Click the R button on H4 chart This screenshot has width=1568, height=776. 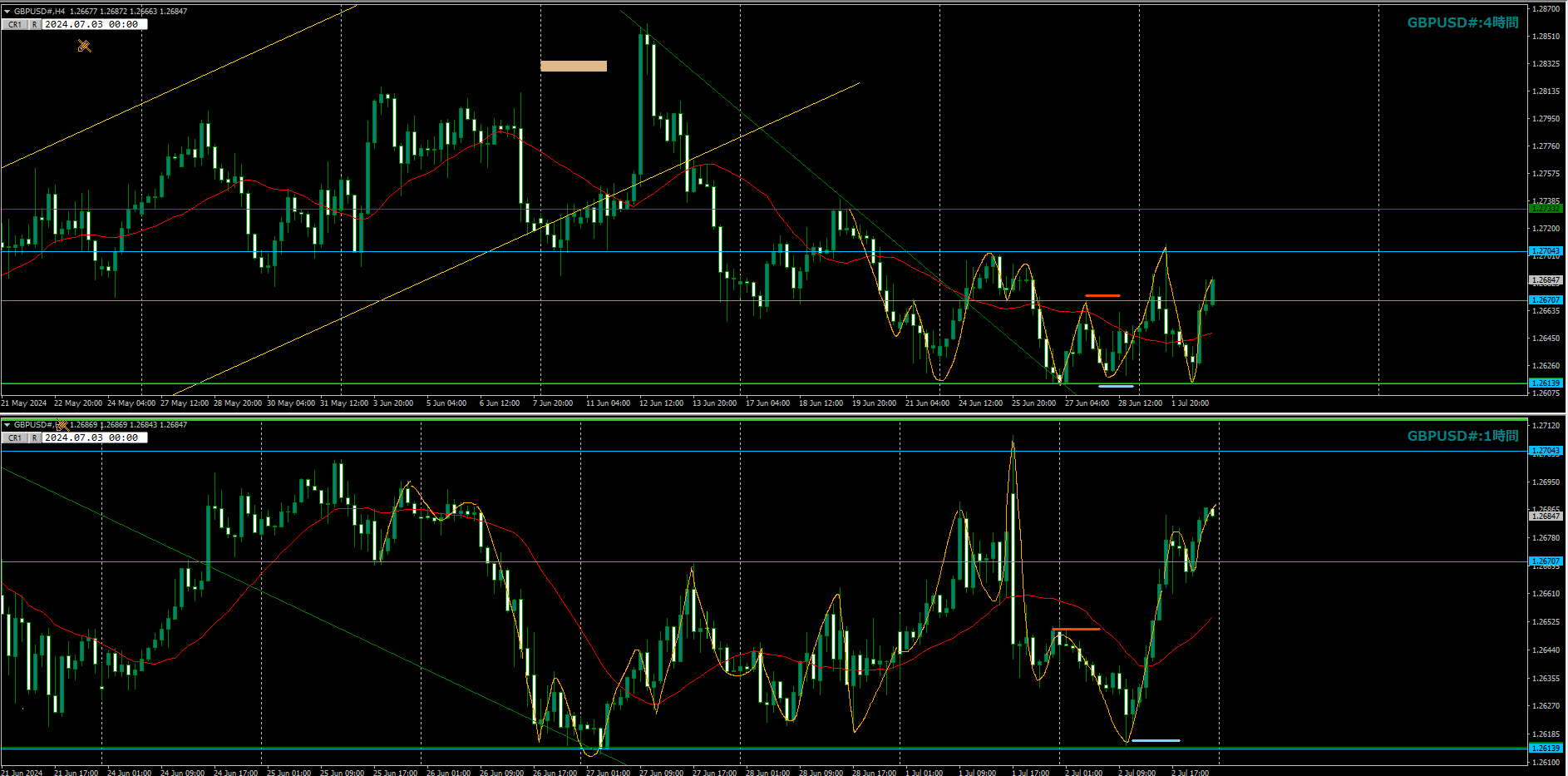[x=34, y=25]
